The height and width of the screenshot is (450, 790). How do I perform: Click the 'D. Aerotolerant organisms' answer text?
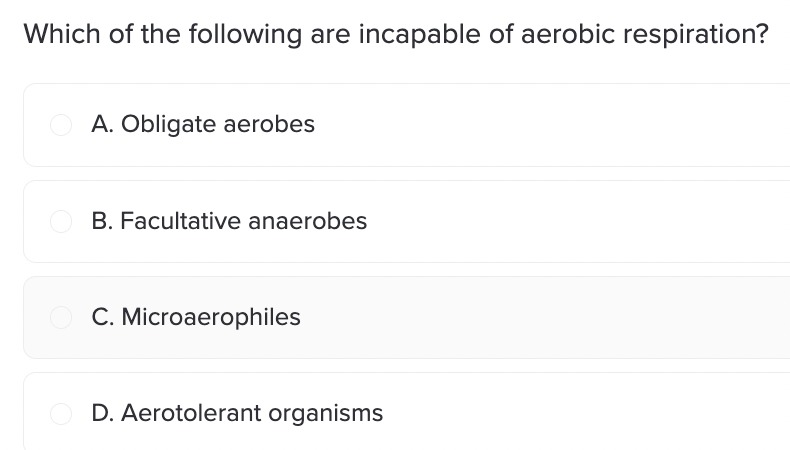tap(237, 414)
